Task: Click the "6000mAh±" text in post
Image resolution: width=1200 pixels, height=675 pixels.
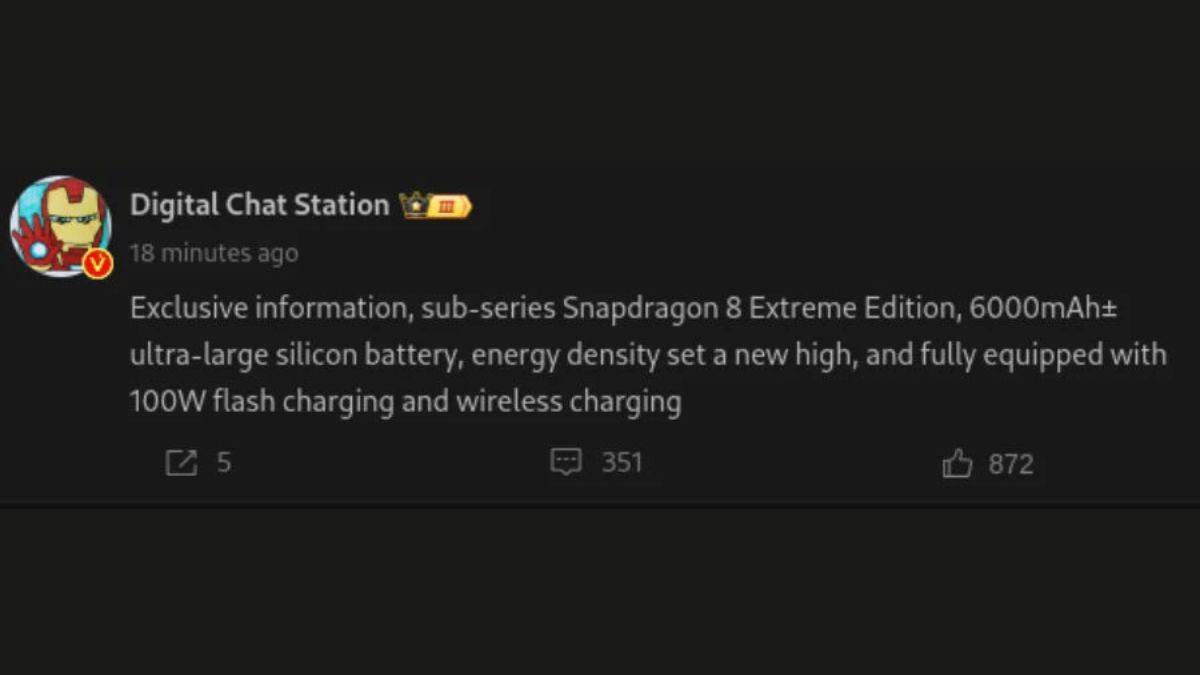Action: [1043, 308]
